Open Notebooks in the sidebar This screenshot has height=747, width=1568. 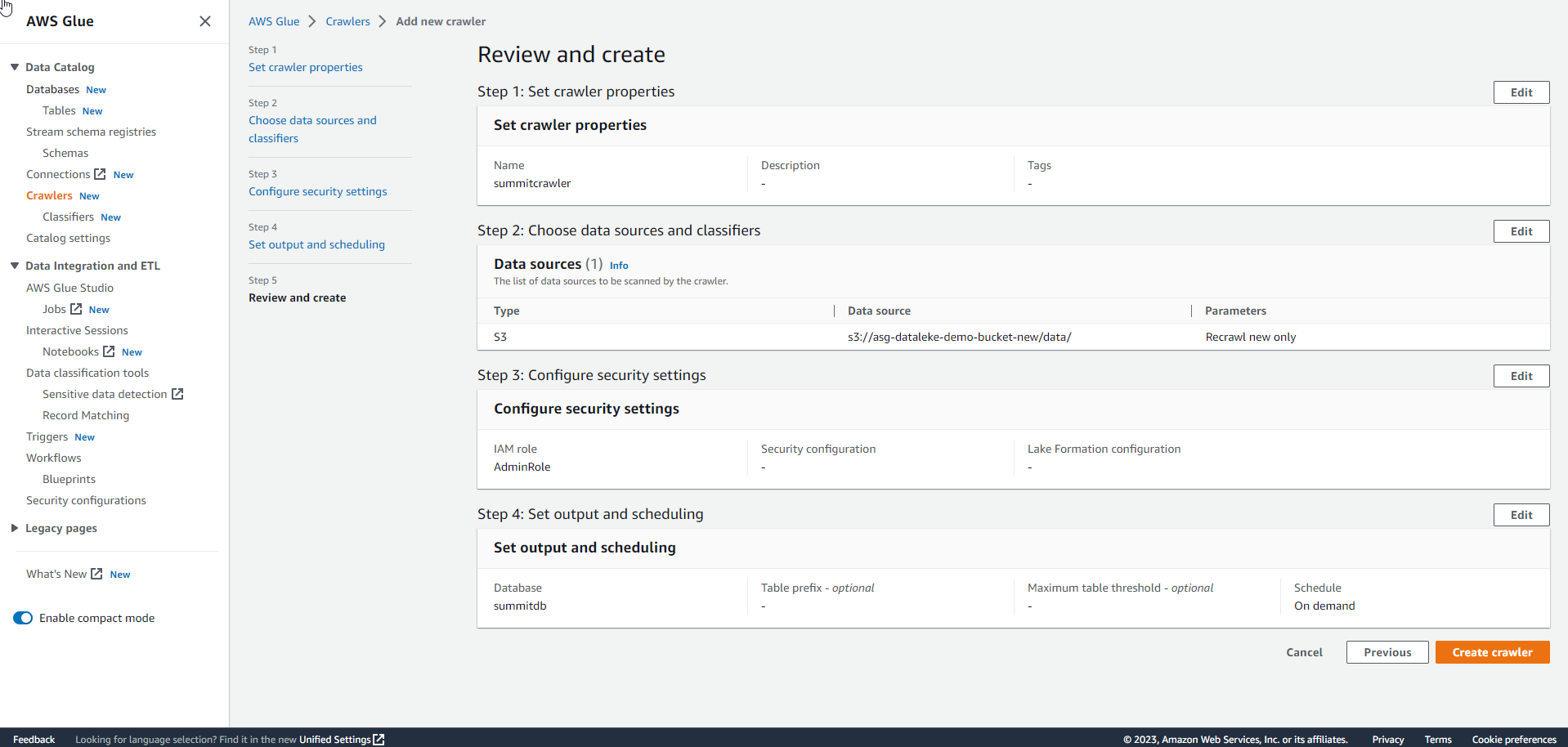(x=70, y=351)
